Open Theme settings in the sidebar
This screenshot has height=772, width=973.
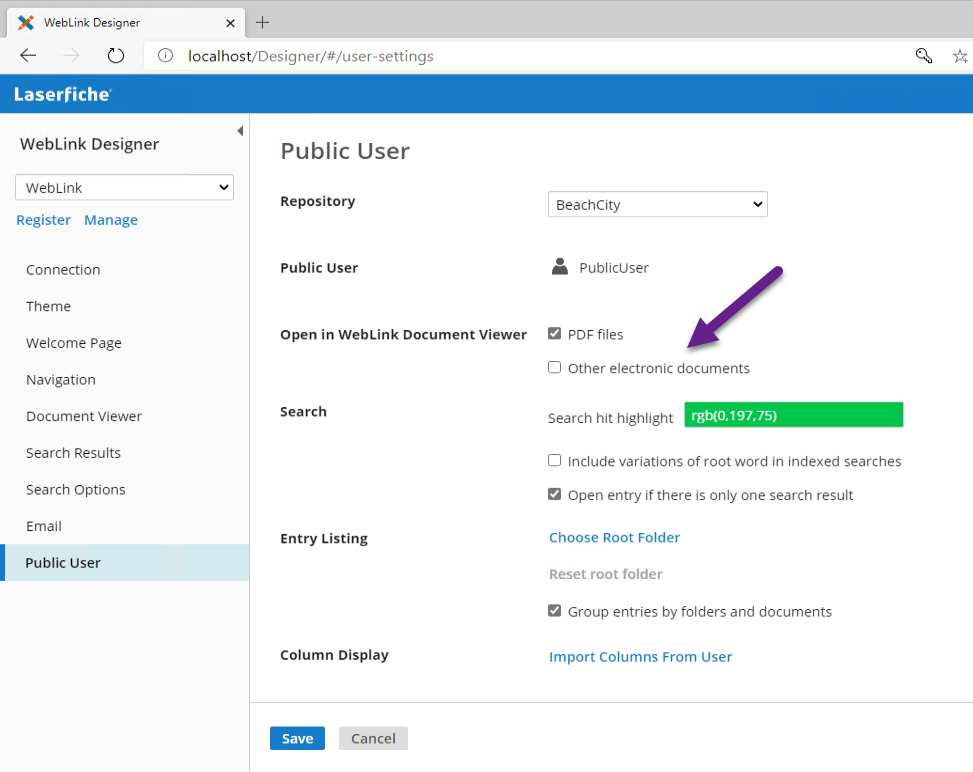click(48, 306)
